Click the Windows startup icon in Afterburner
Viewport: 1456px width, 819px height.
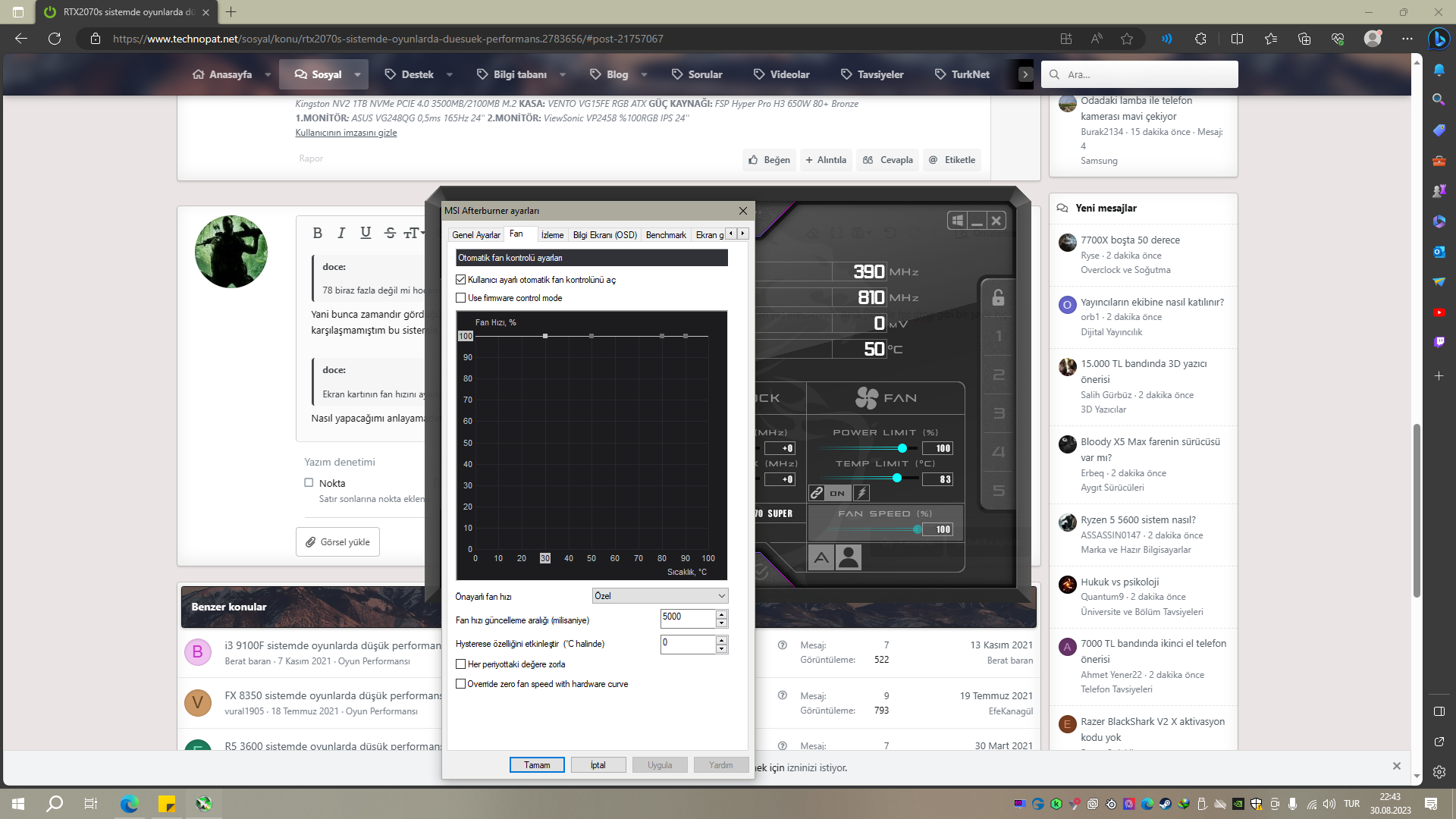point(958,221)
